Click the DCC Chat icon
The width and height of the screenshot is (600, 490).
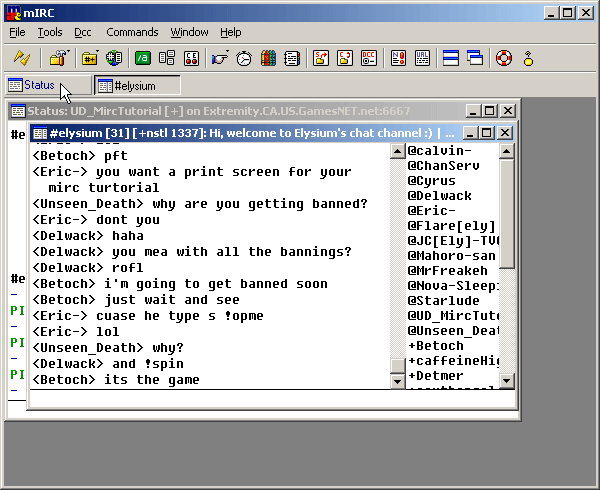pyautogui.click(x=345, y=58)
